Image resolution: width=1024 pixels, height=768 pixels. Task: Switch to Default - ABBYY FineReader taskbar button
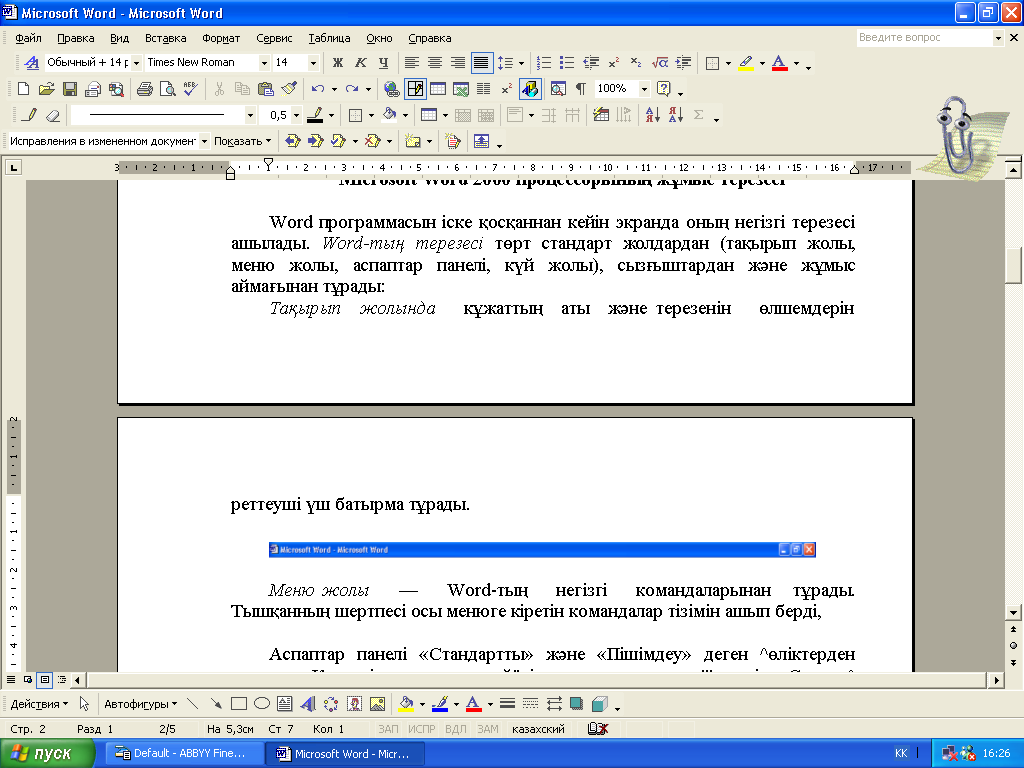pos(184,753)
